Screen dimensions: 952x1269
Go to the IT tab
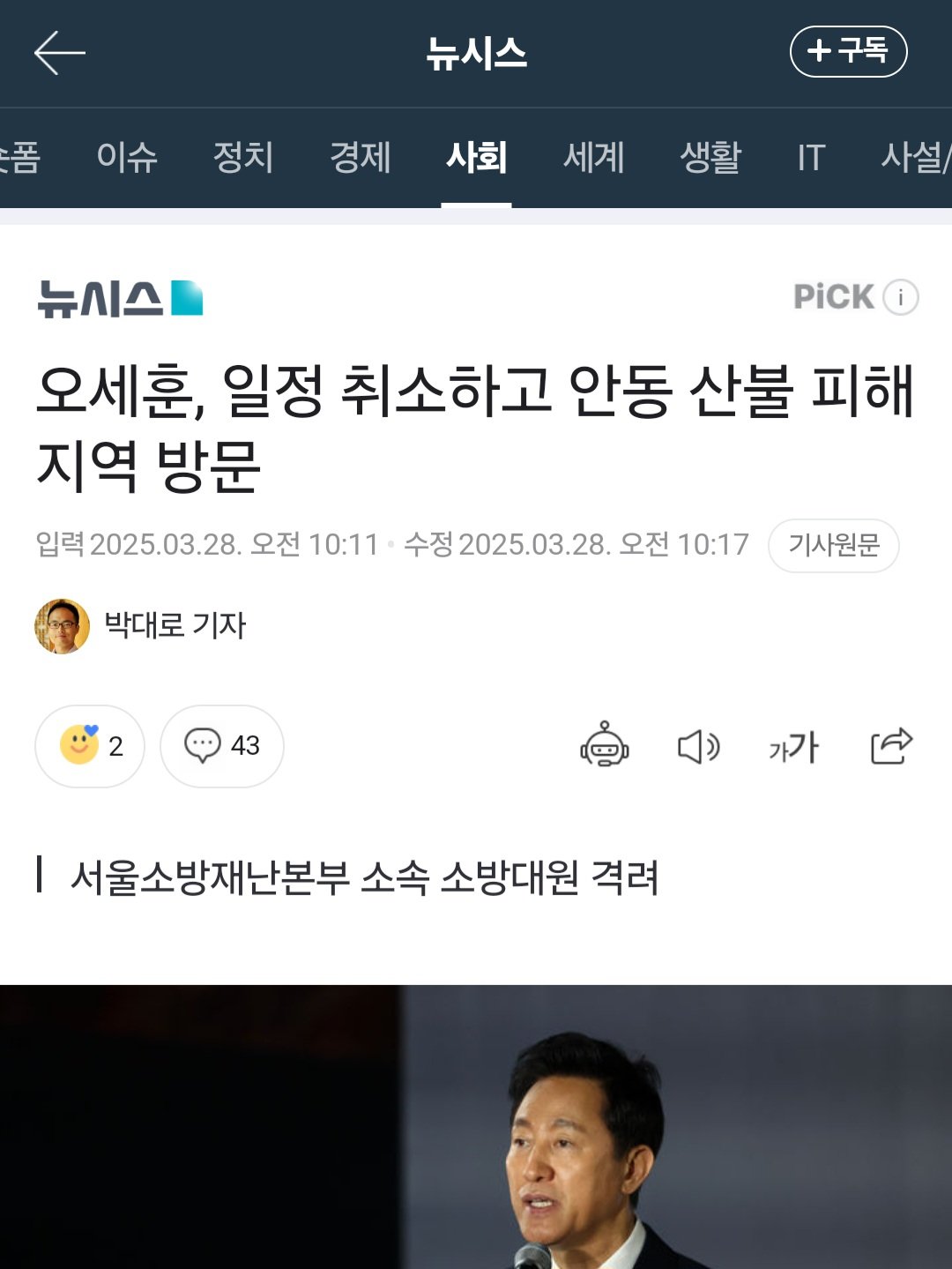tap(811, 158)
